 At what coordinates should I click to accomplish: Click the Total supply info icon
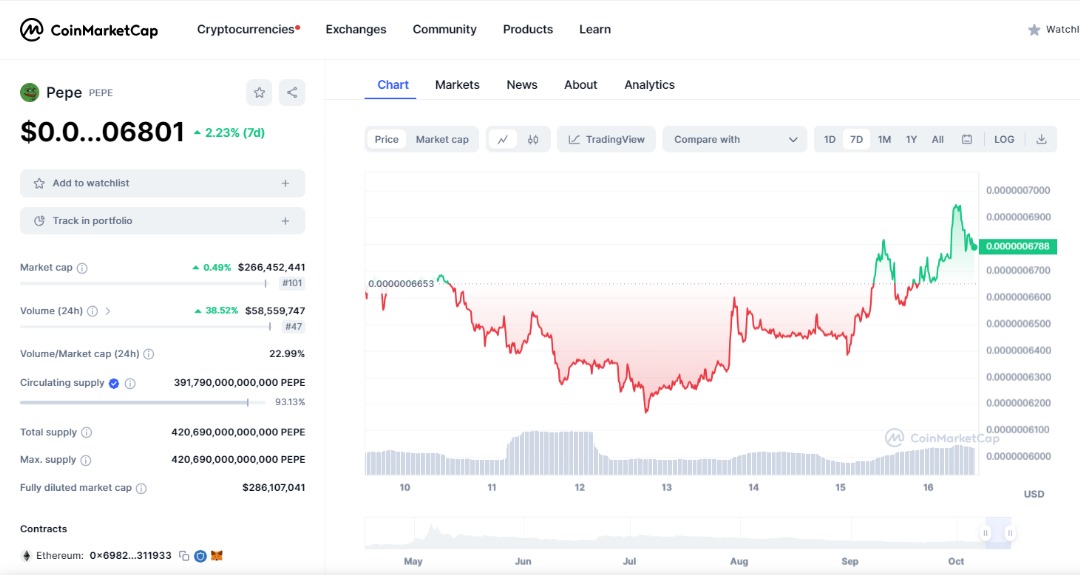click(x=87, y=432)
